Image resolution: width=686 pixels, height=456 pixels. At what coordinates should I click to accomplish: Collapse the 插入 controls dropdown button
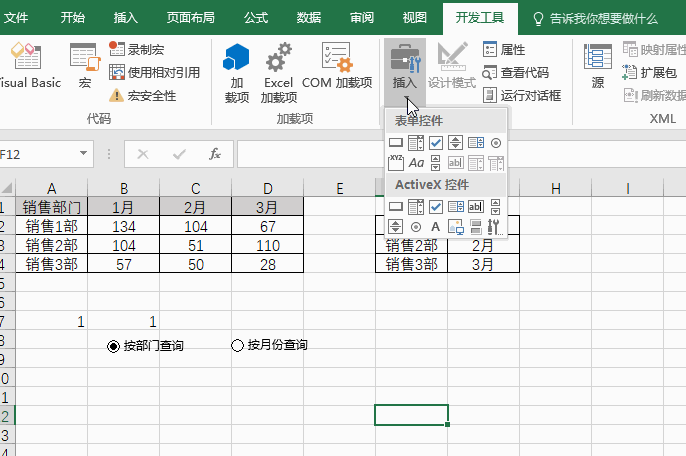coord(405,72)
